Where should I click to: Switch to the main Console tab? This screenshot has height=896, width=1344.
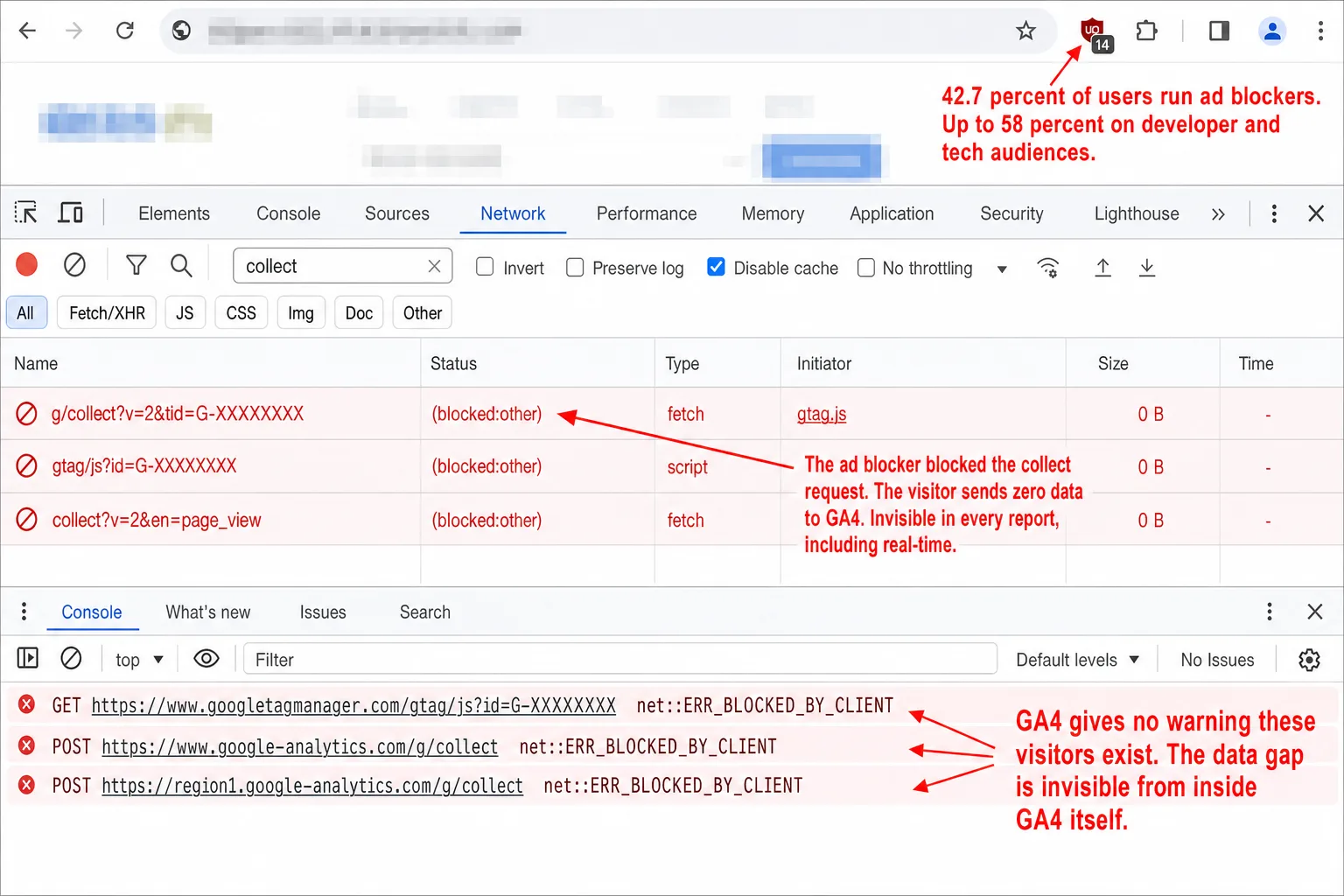(289, 213)
